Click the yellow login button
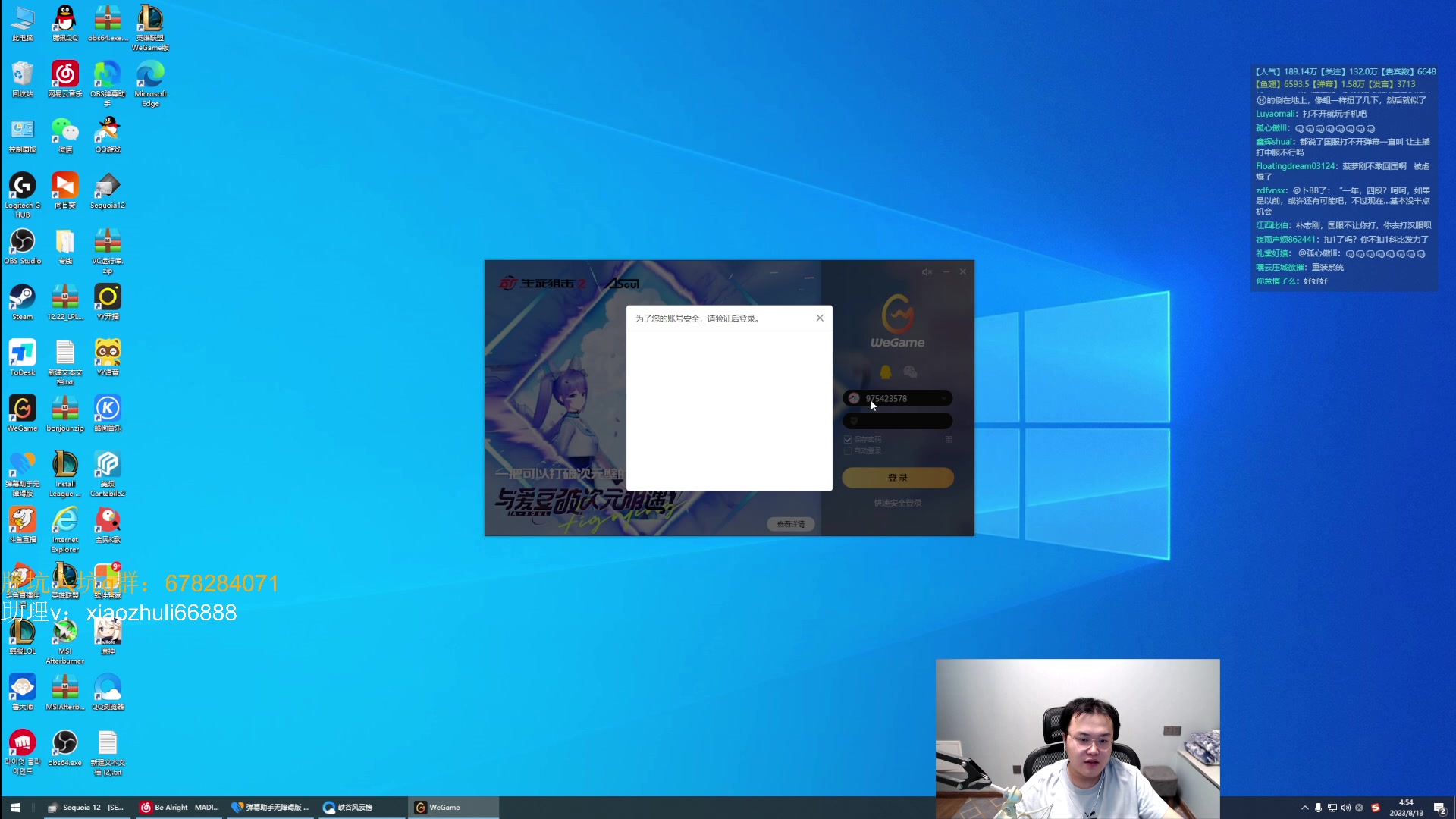1456x819 pixels. (x=897, y=478)
